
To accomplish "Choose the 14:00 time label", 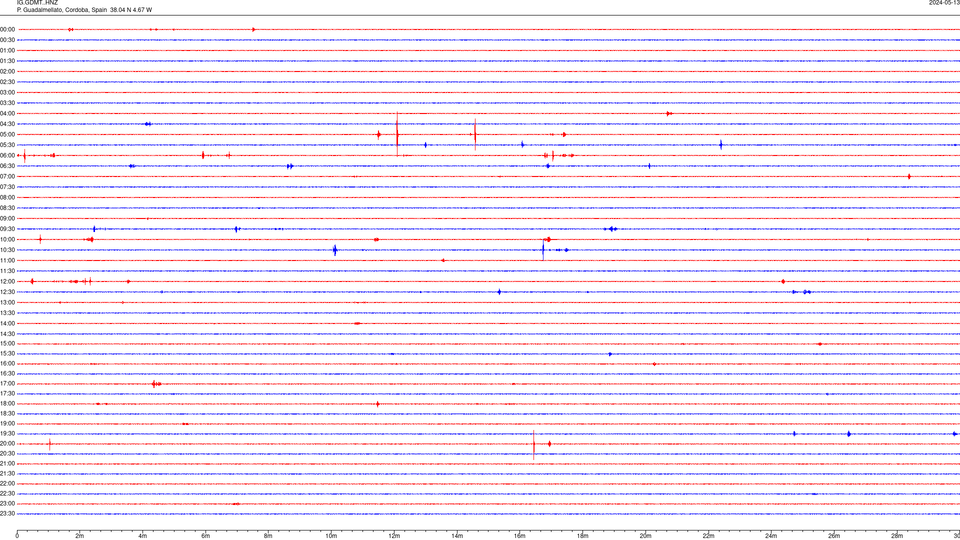I will point(7,323).
